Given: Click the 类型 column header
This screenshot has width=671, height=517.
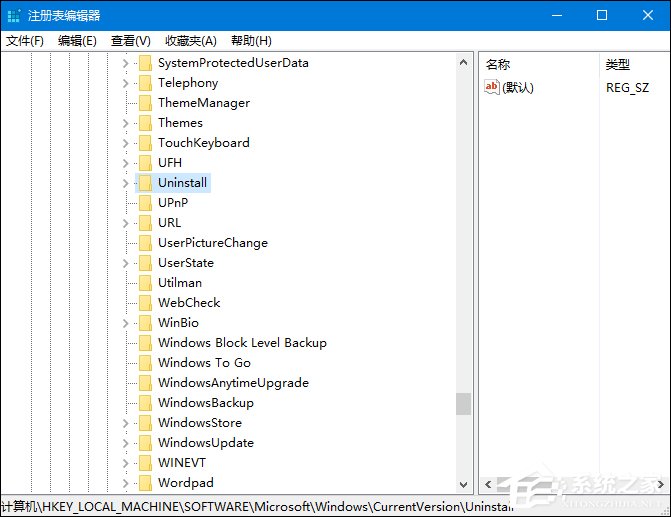Looking at the screenshot, I should pyautogui.click(x=617, y=64).
